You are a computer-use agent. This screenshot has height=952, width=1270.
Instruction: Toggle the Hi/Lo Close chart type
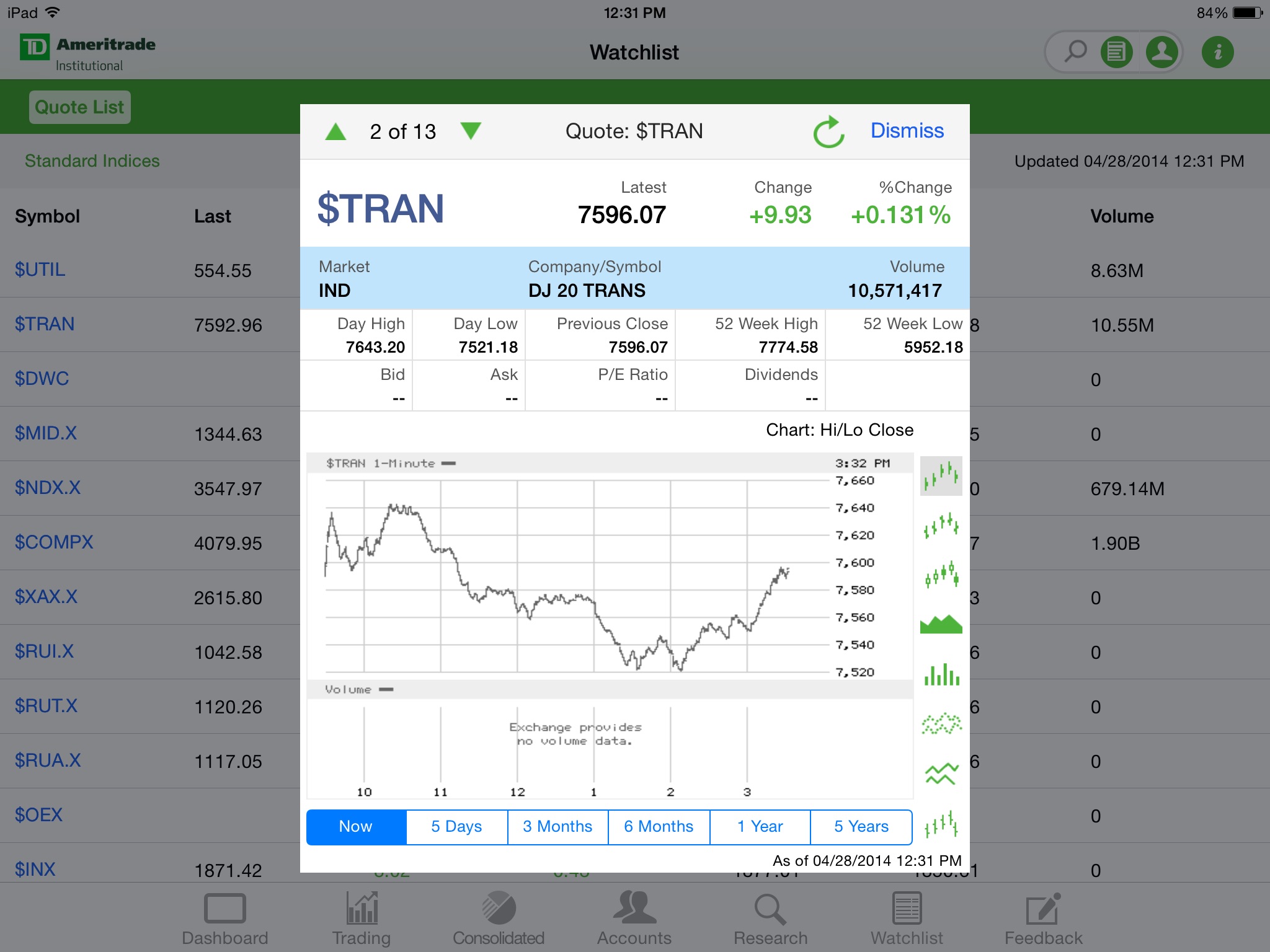[x=940, y=478]
